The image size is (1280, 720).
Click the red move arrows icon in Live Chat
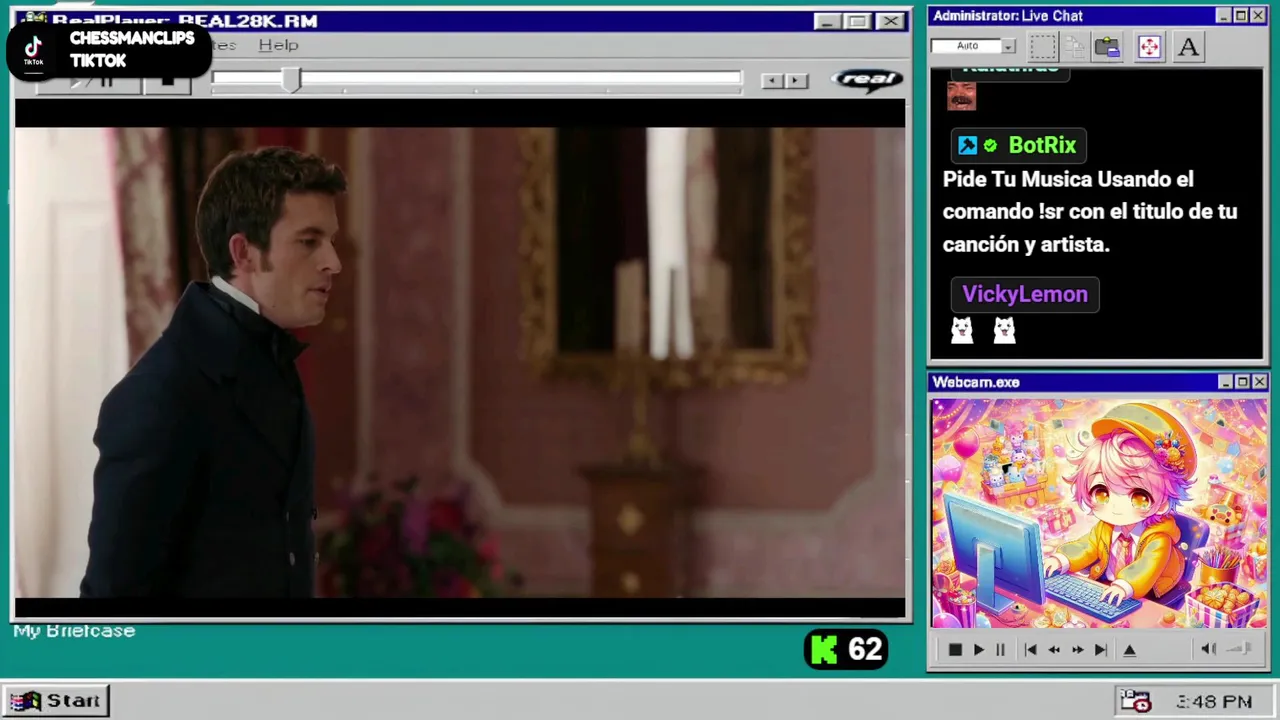click(1149, 46)
